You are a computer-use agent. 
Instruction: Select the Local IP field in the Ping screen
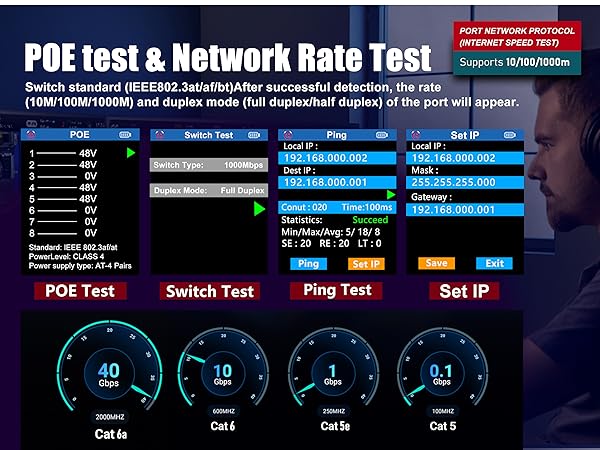[337, 158]
